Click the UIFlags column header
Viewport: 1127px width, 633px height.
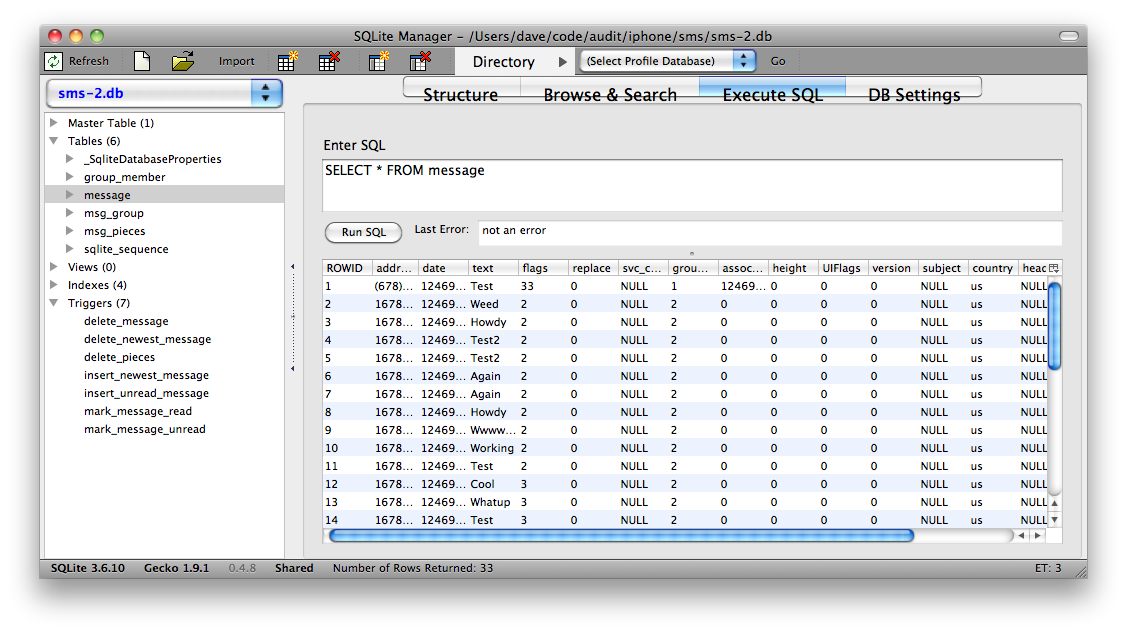point(843,268)
